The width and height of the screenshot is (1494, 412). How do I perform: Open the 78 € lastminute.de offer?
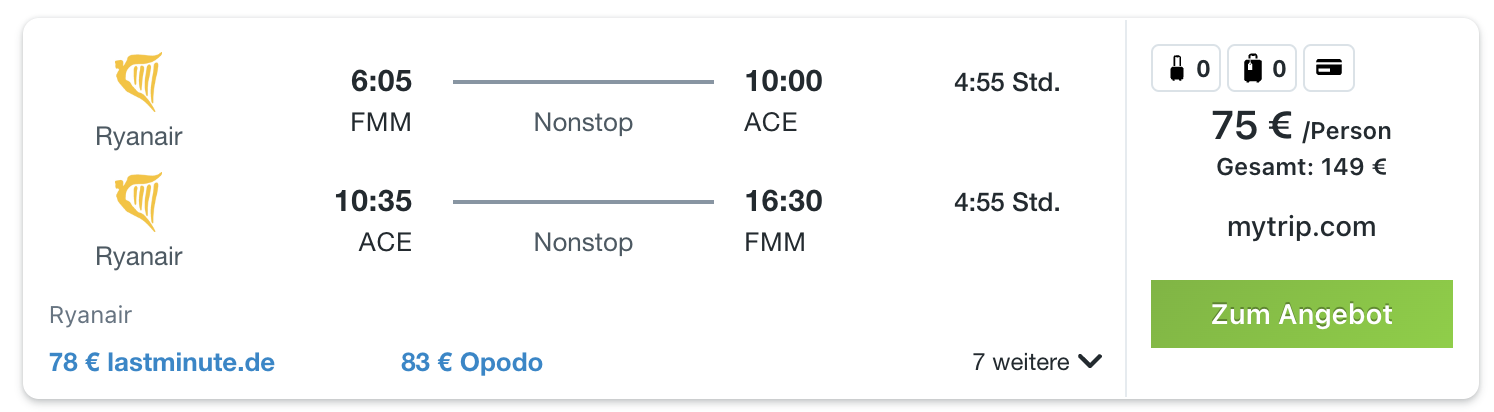162,362
